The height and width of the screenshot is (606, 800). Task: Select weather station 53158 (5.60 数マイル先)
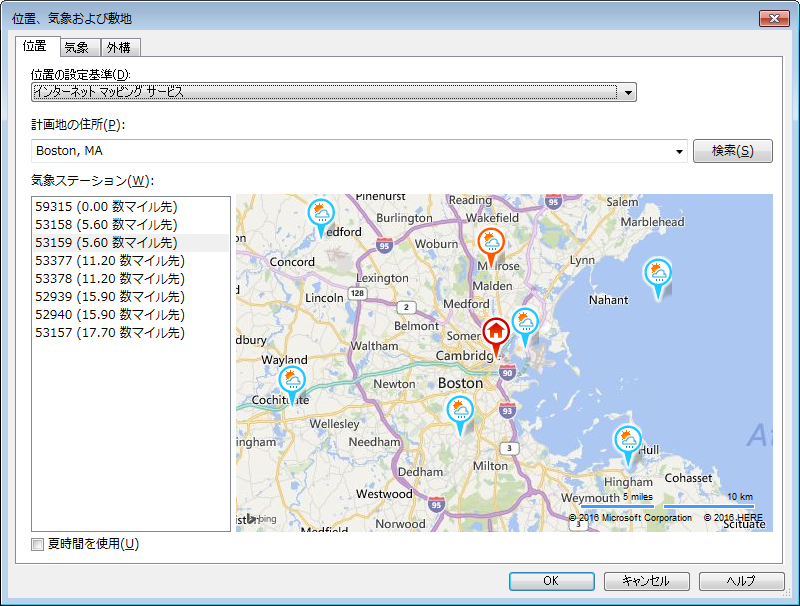(x=131, y=225)
